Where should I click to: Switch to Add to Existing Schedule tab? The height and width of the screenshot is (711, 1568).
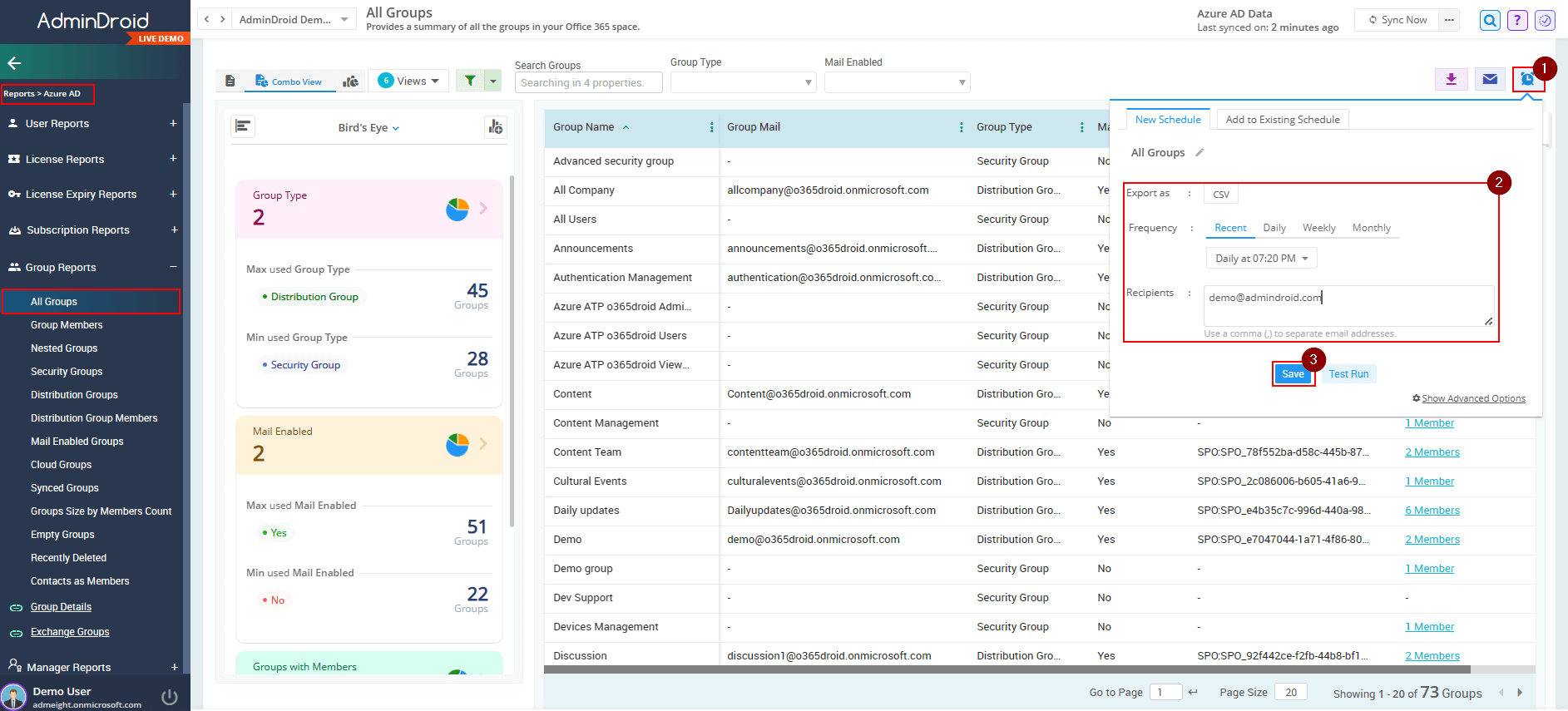1282,120
